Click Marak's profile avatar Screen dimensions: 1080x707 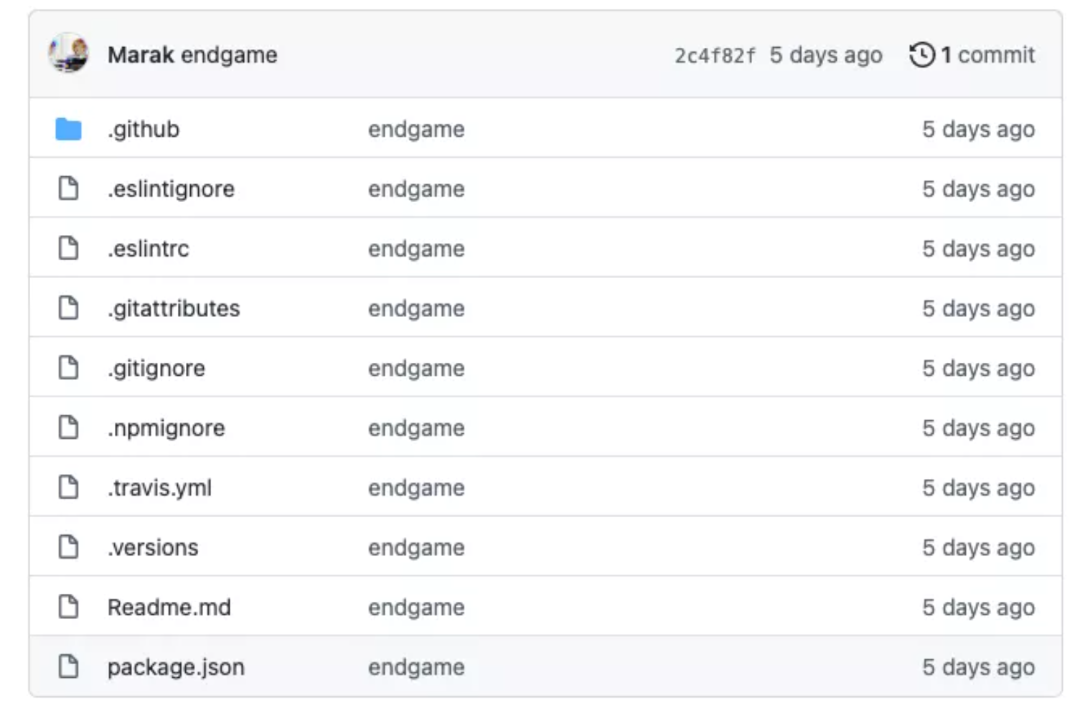coord(68,54)
